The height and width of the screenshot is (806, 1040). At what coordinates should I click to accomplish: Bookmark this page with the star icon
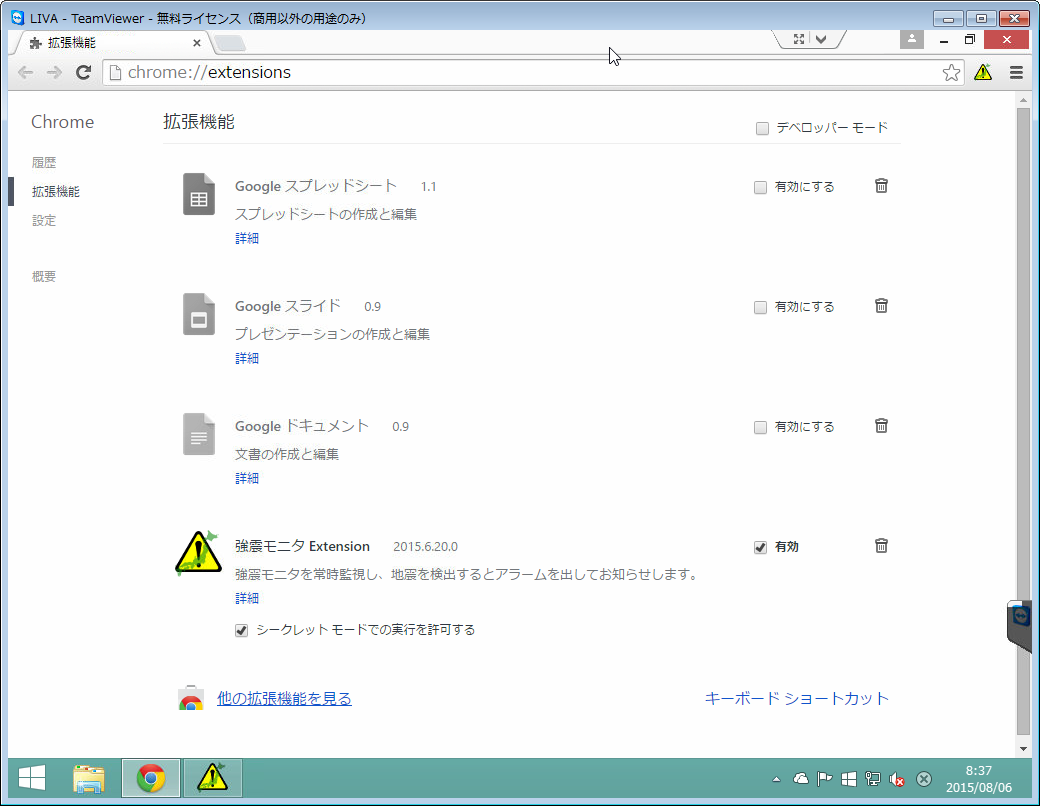pyautogui.click(x=951, y=72)
